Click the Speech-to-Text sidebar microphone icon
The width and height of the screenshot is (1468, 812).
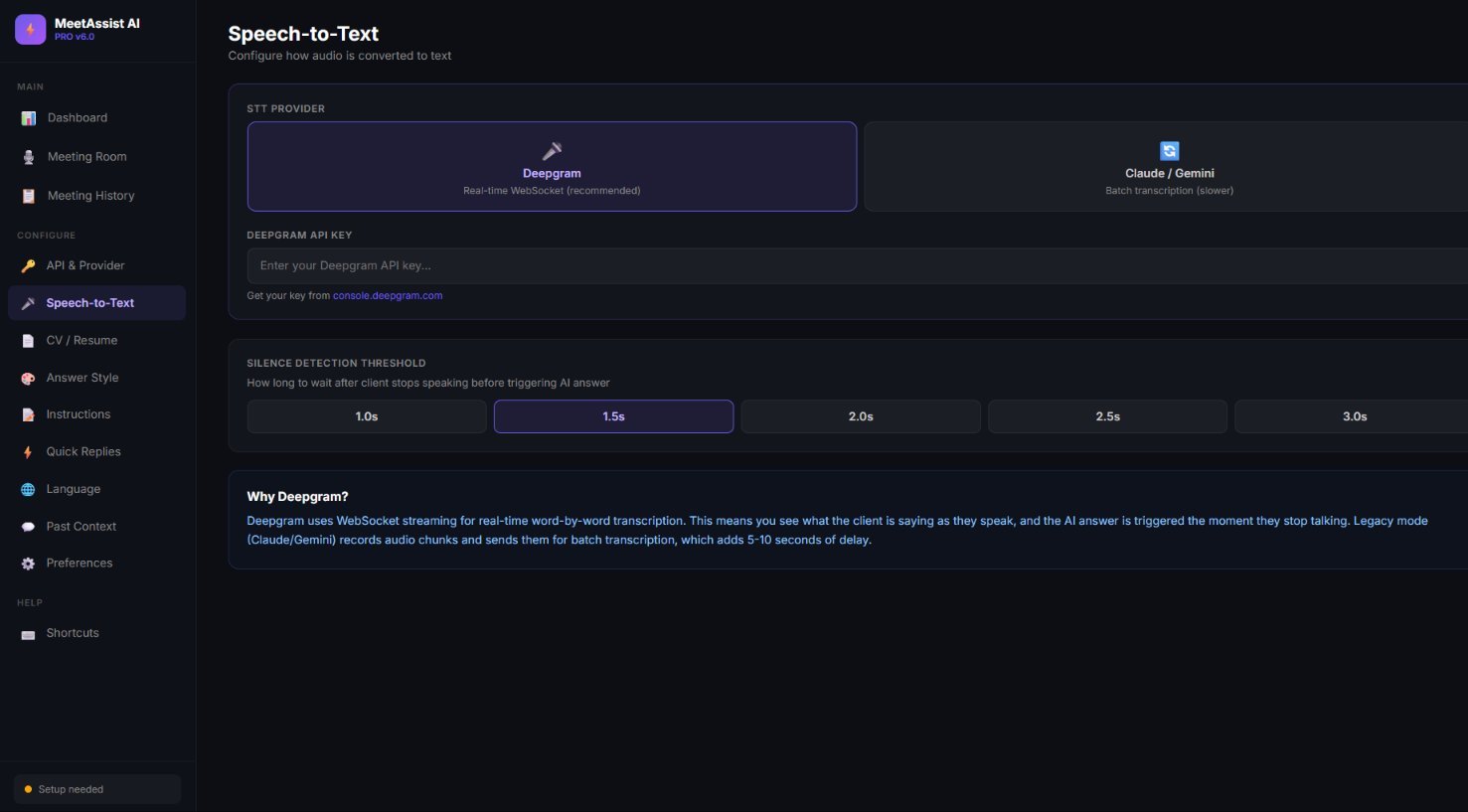(x=28, y=303)
